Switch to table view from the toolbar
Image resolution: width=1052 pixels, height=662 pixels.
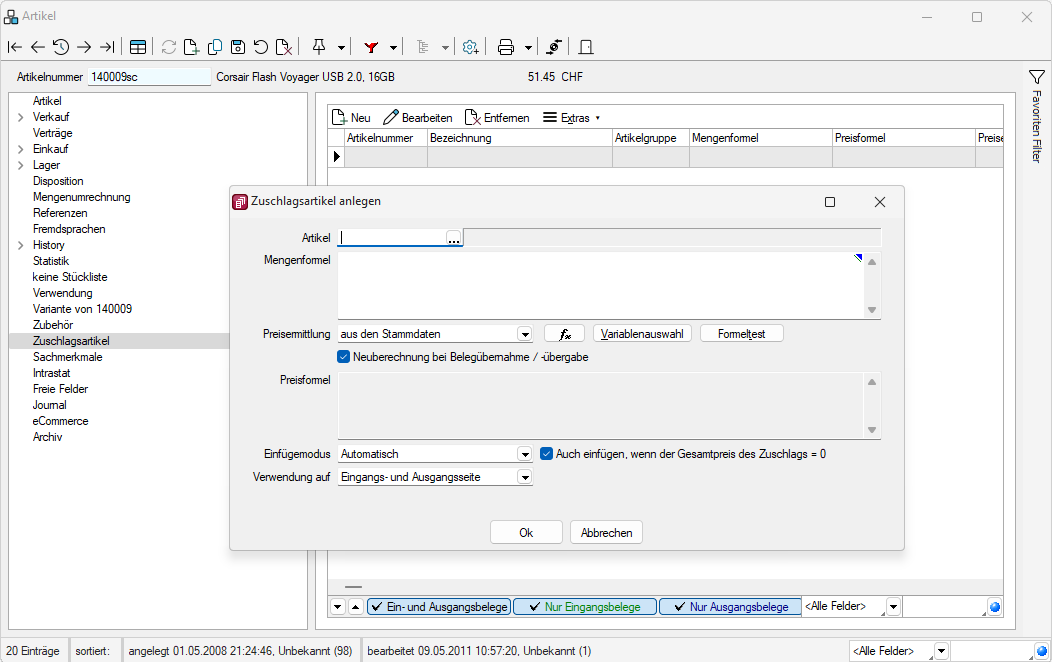click(138, 47)
